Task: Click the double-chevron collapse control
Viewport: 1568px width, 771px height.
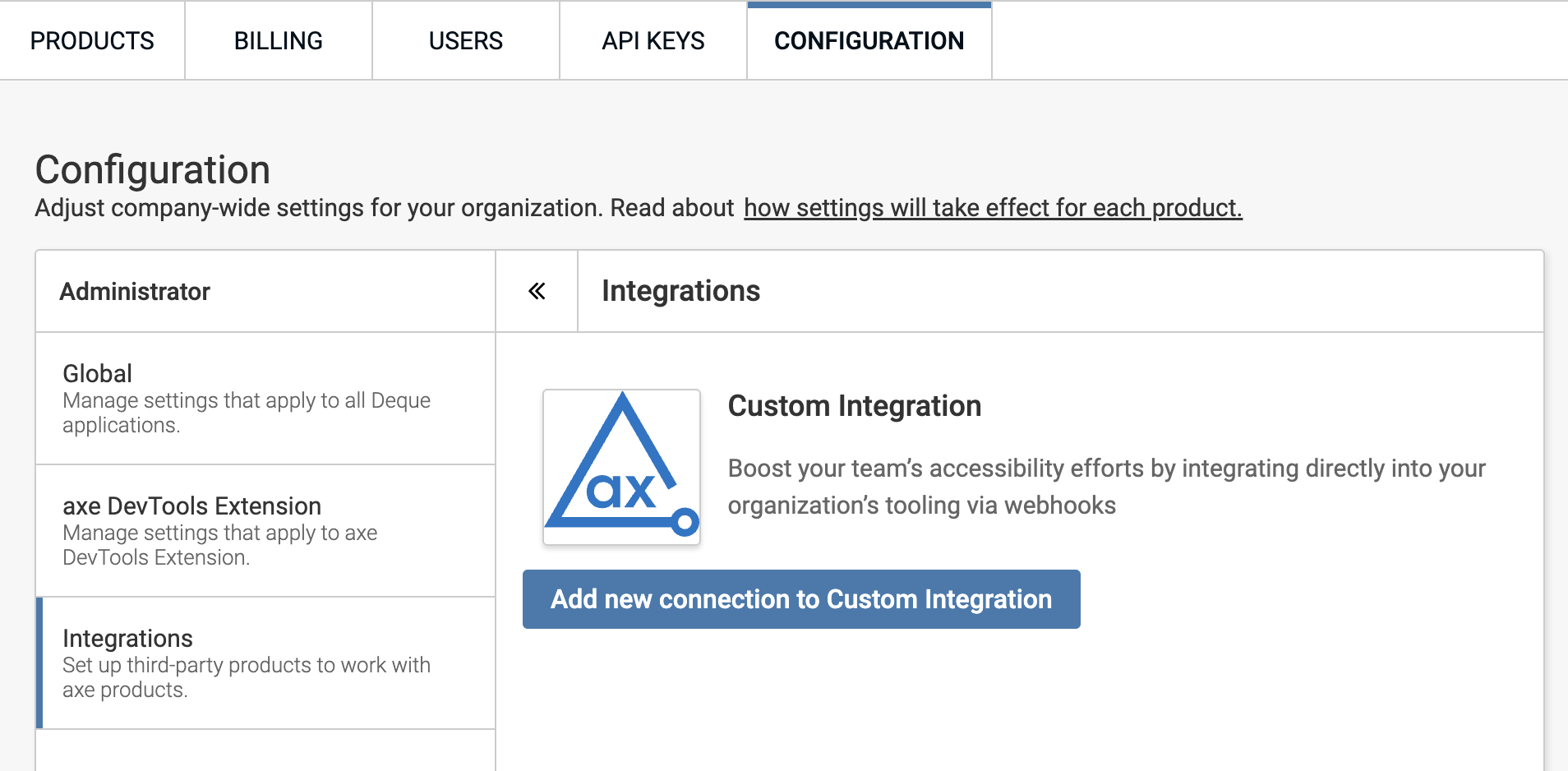Action: pos(537,291)
